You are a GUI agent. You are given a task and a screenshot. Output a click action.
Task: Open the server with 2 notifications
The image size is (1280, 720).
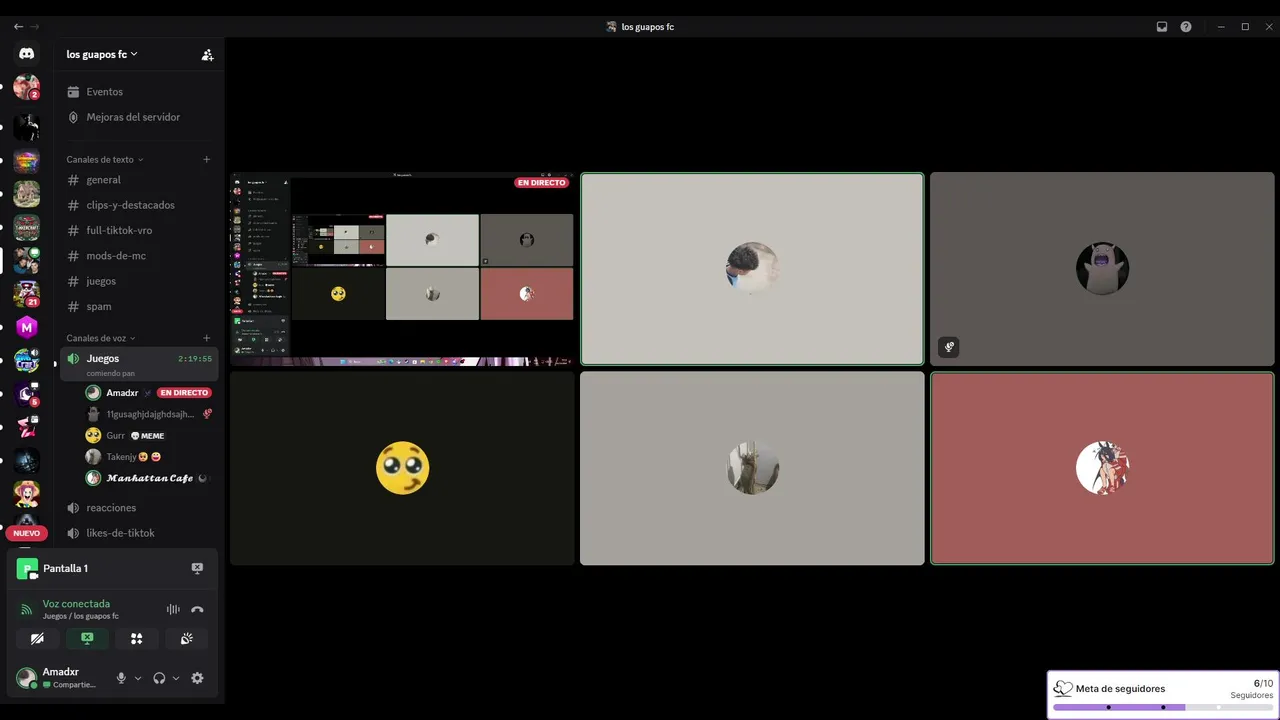27,88
